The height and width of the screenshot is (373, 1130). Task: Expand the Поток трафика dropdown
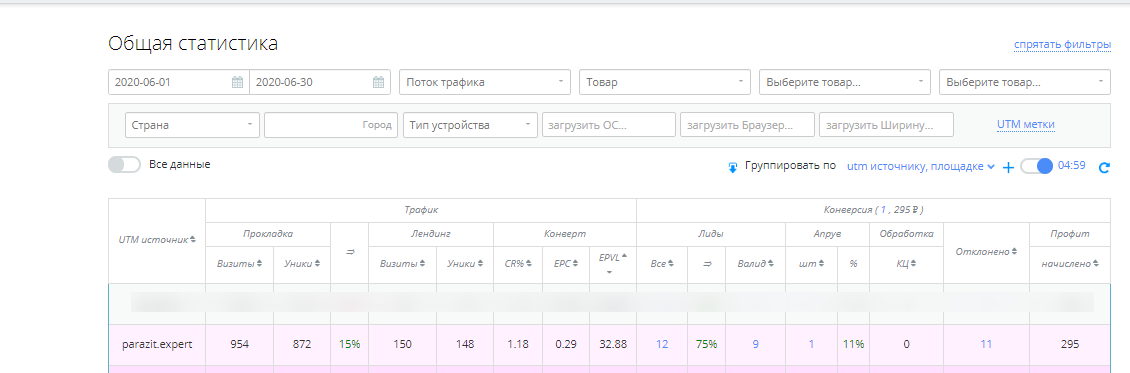pos(485,82)
